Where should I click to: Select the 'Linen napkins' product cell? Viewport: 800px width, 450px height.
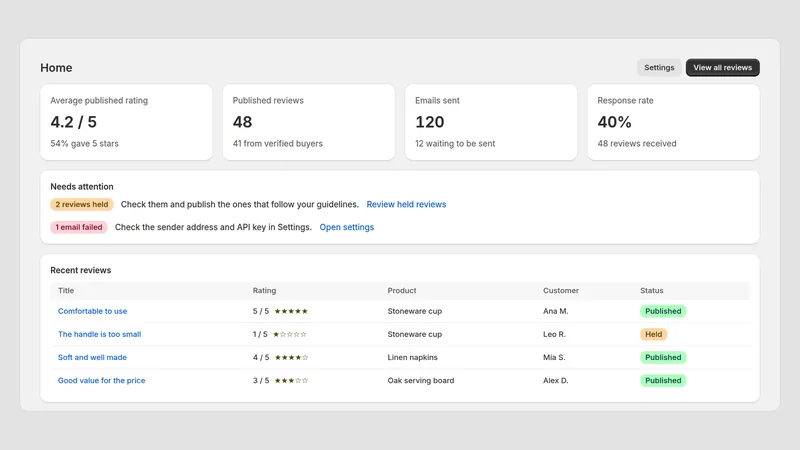[412, 357]
